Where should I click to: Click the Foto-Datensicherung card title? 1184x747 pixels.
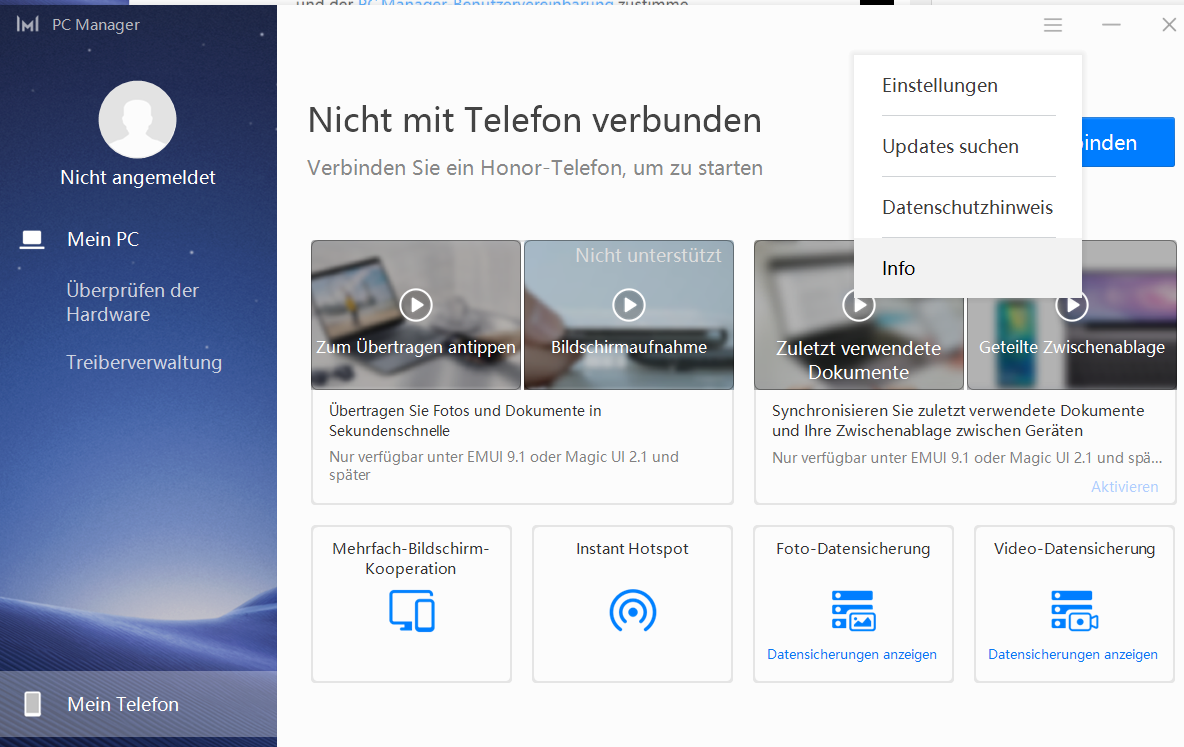(853, 549)
